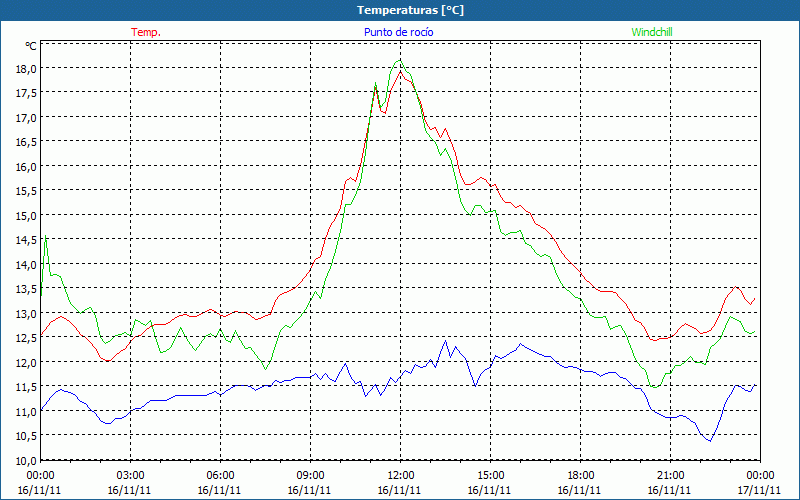Click the 18,0 y-axis value label
800x500 pixels.
click(24, 68)
